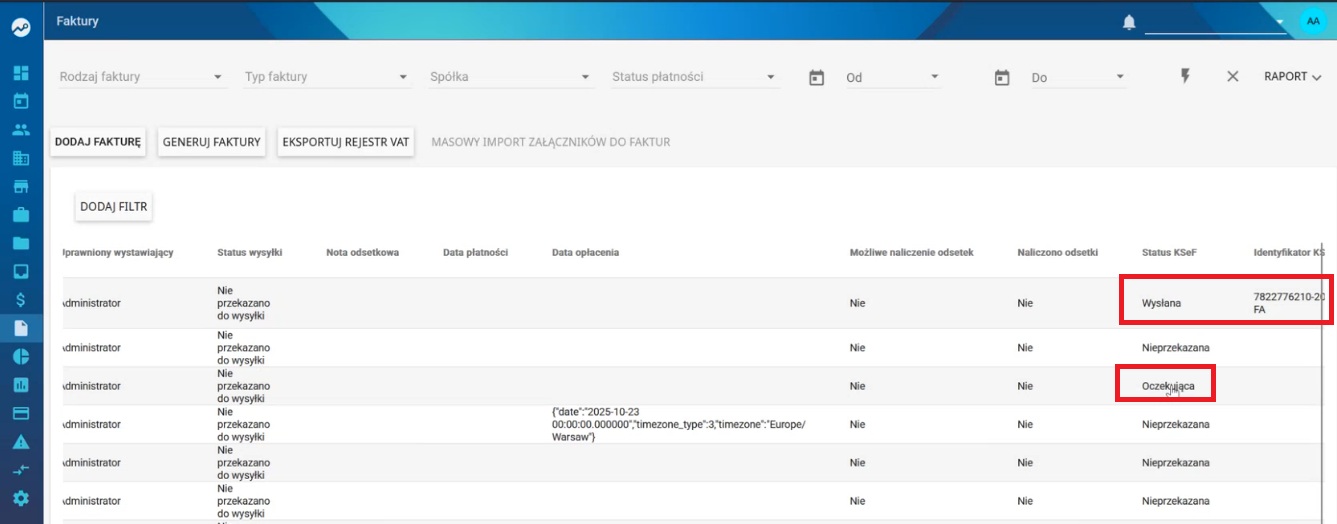Click the Data płatności column header

pyautogui.click(x=476, y=252)
